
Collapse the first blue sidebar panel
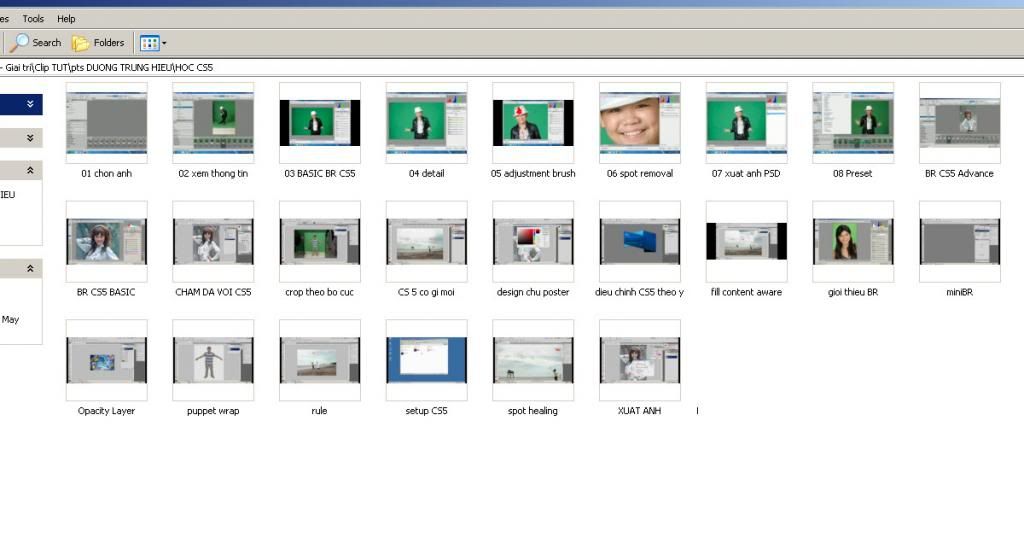(x=31, y=104)
